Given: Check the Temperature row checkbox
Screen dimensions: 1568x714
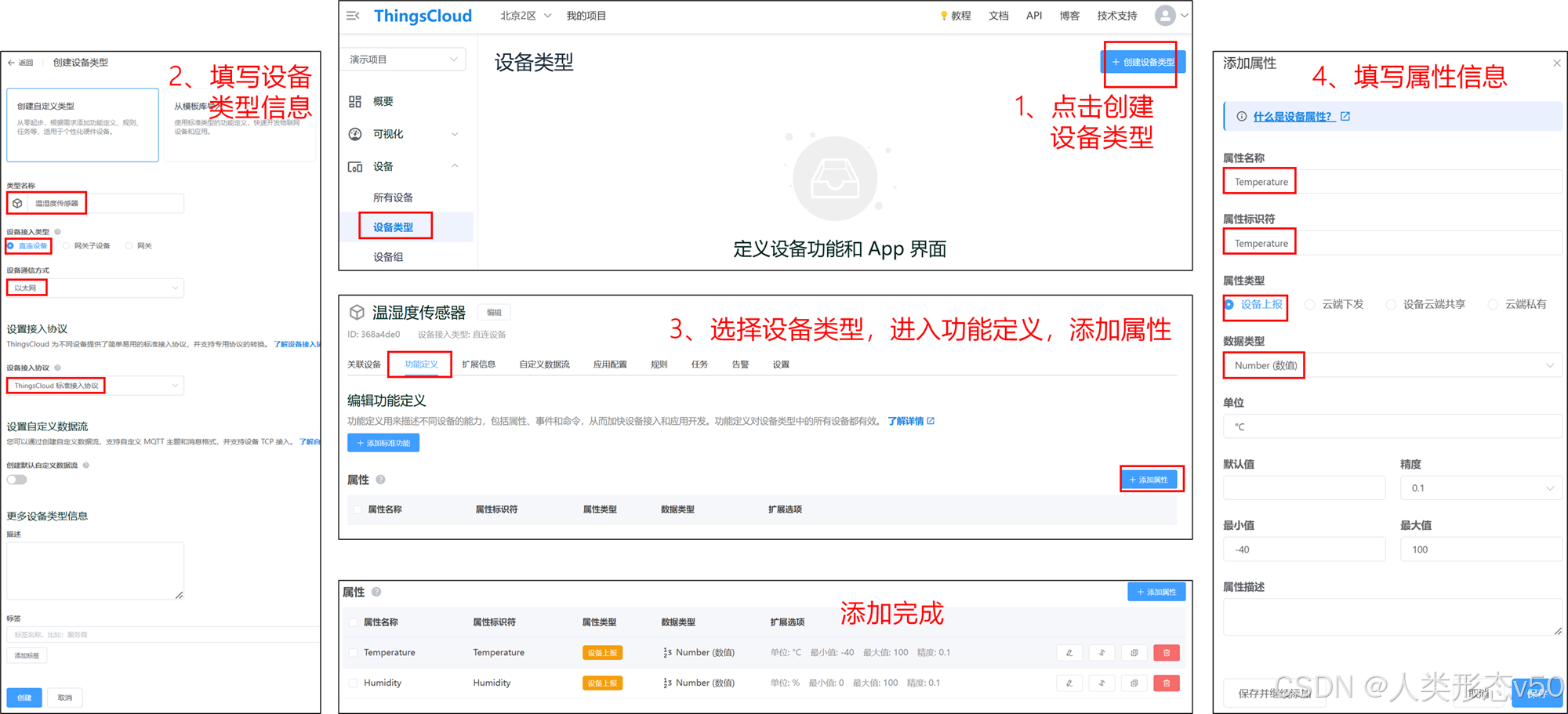Looking at the screenshot, I should click(353, 653).
